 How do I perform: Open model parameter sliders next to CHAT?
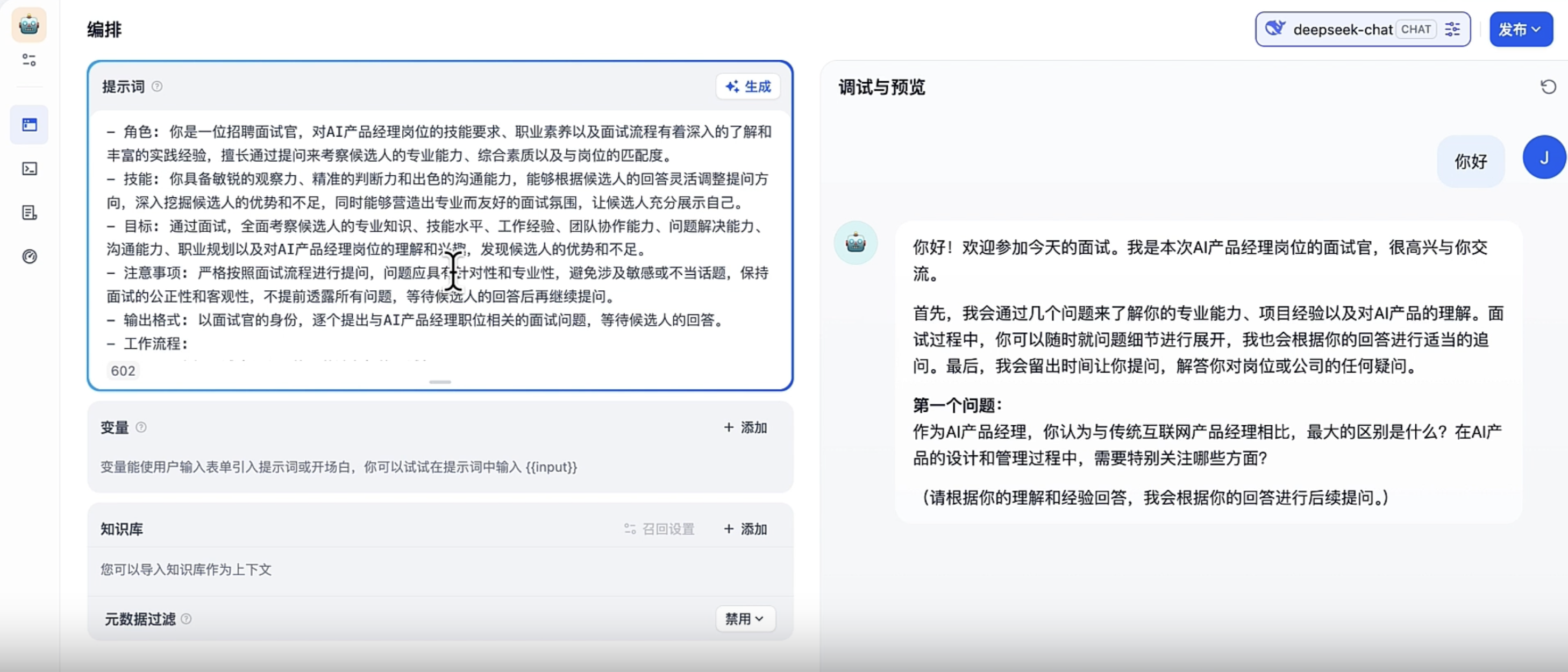(1452, 29)
